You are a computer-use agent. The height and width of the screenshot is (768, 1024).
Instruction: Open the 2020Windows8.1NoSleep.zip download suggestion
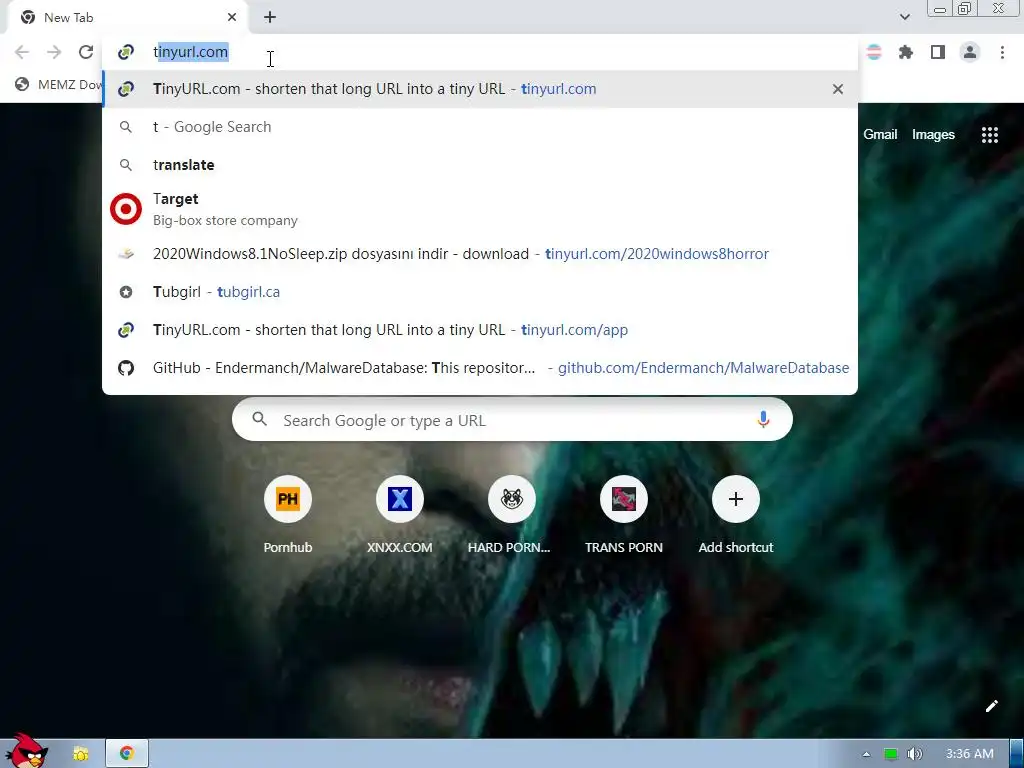tap(480, 254)
